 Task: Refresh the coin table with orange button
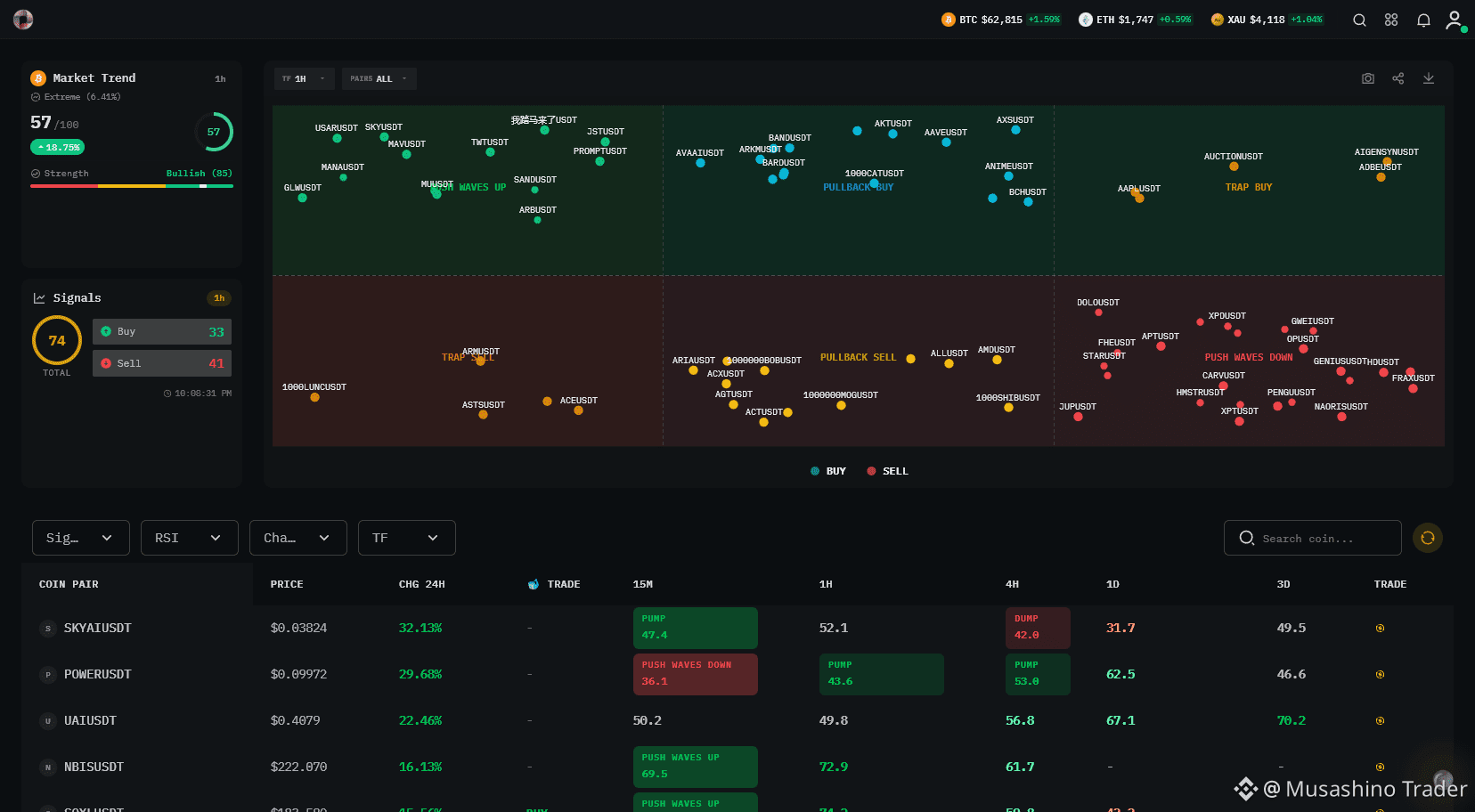pos(1428,538)
